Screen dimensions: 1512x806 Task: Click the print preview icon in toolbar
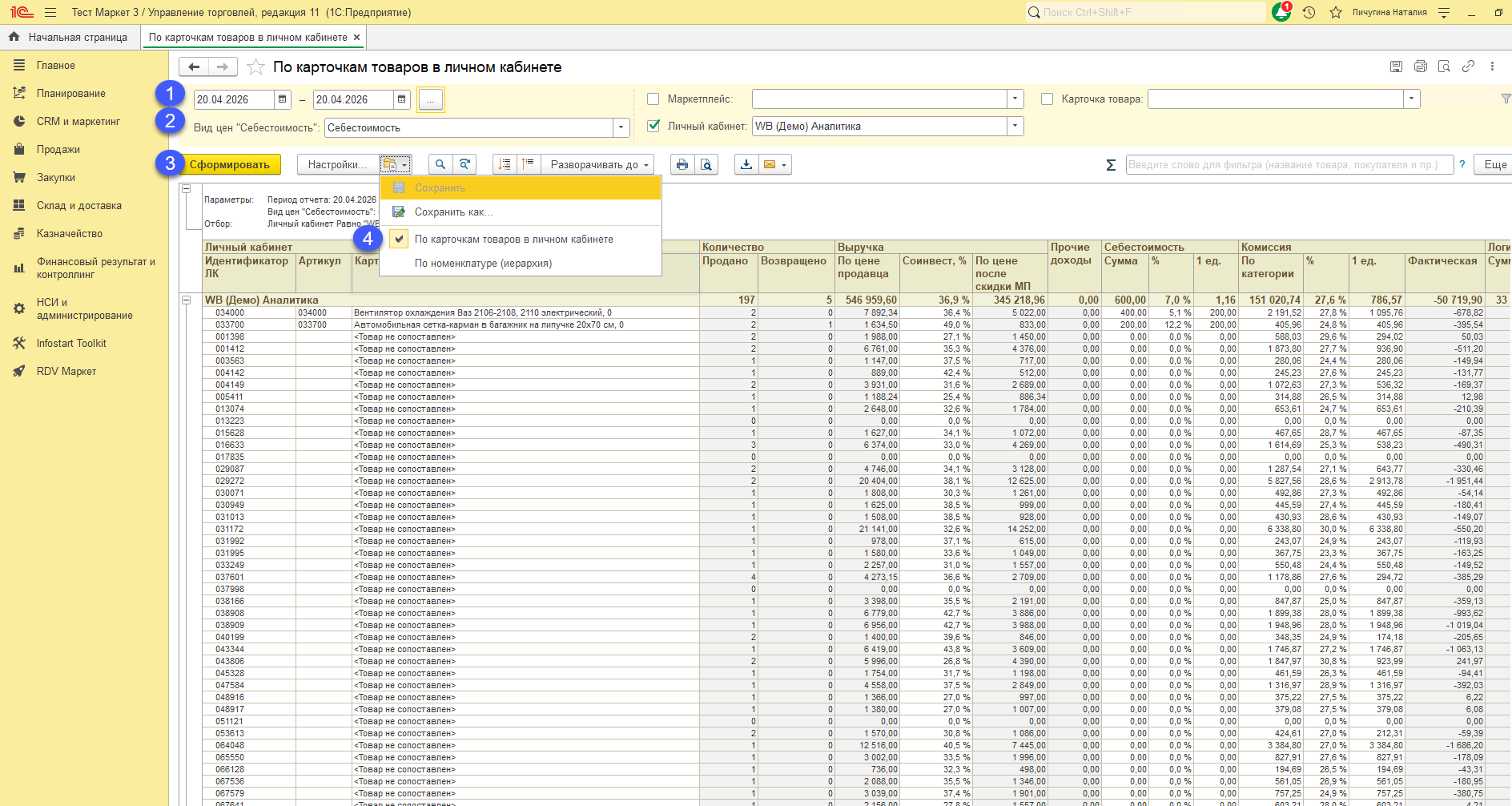click(706, 164)
